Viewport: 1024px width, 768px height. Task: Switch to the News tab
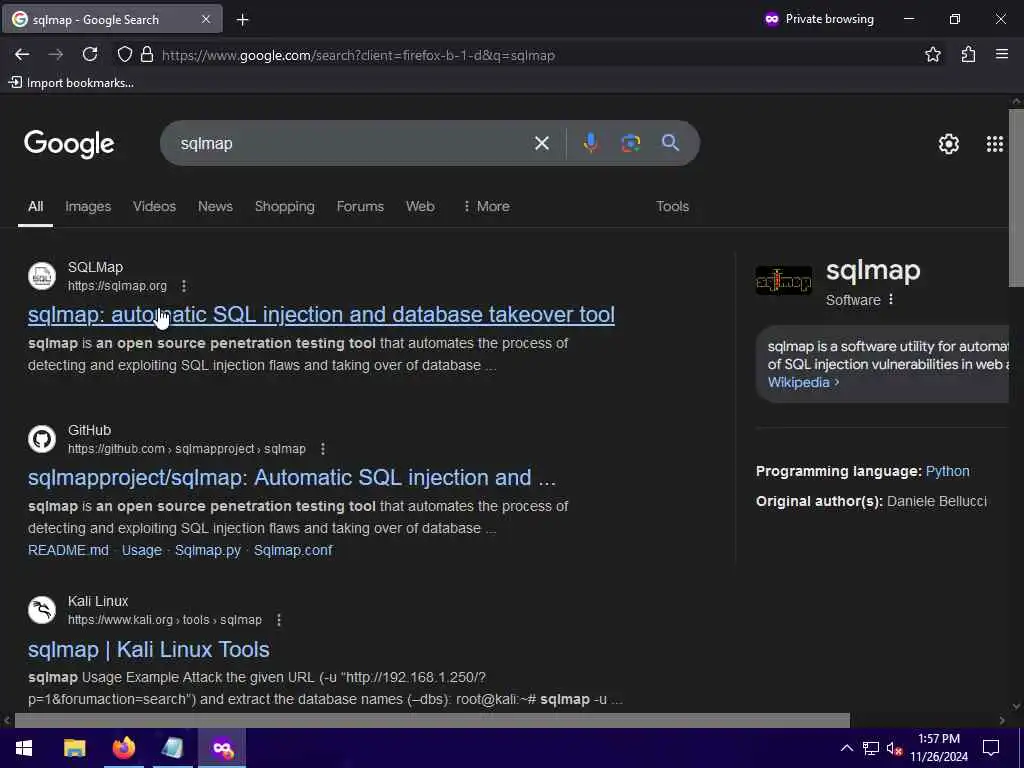(216, 206)
